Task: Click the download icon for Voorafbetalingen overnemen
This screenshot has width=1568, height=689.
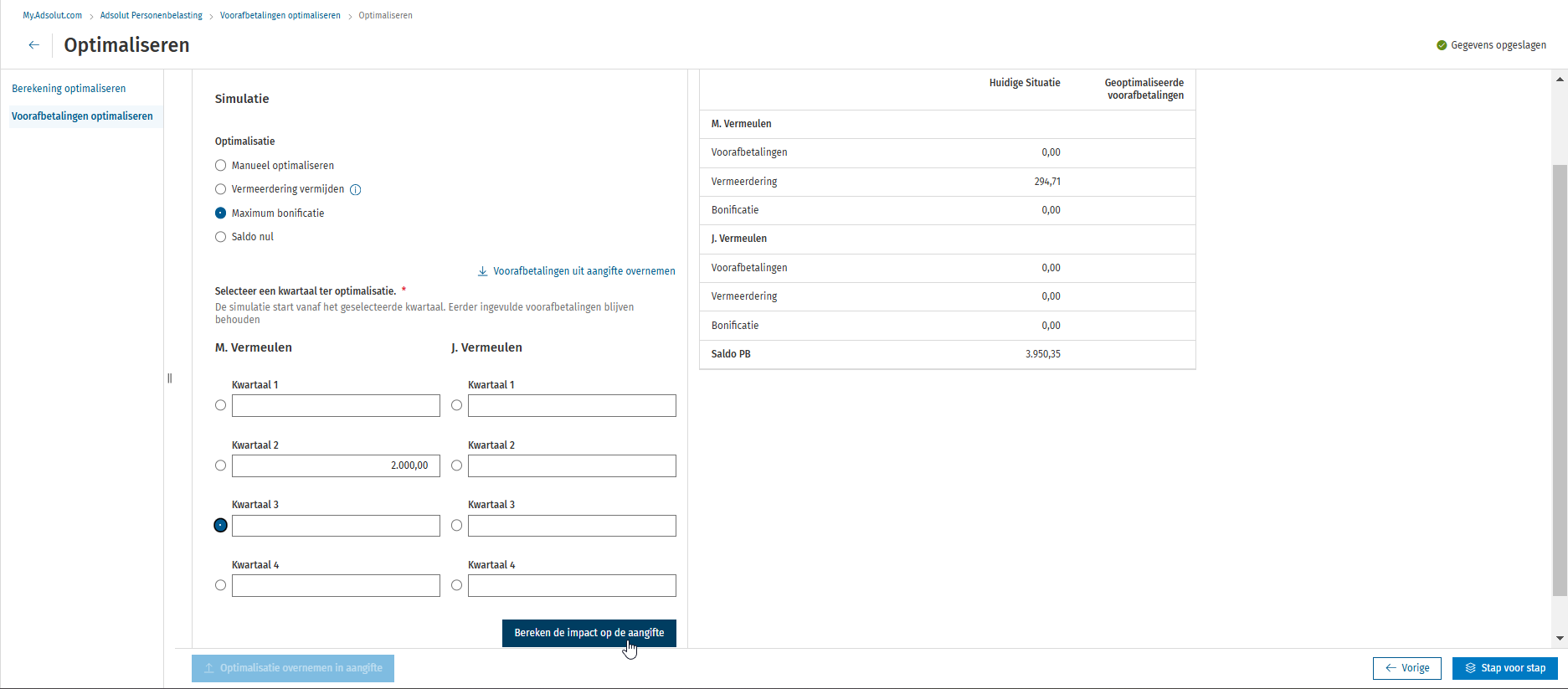Action: tap(482, 271)
